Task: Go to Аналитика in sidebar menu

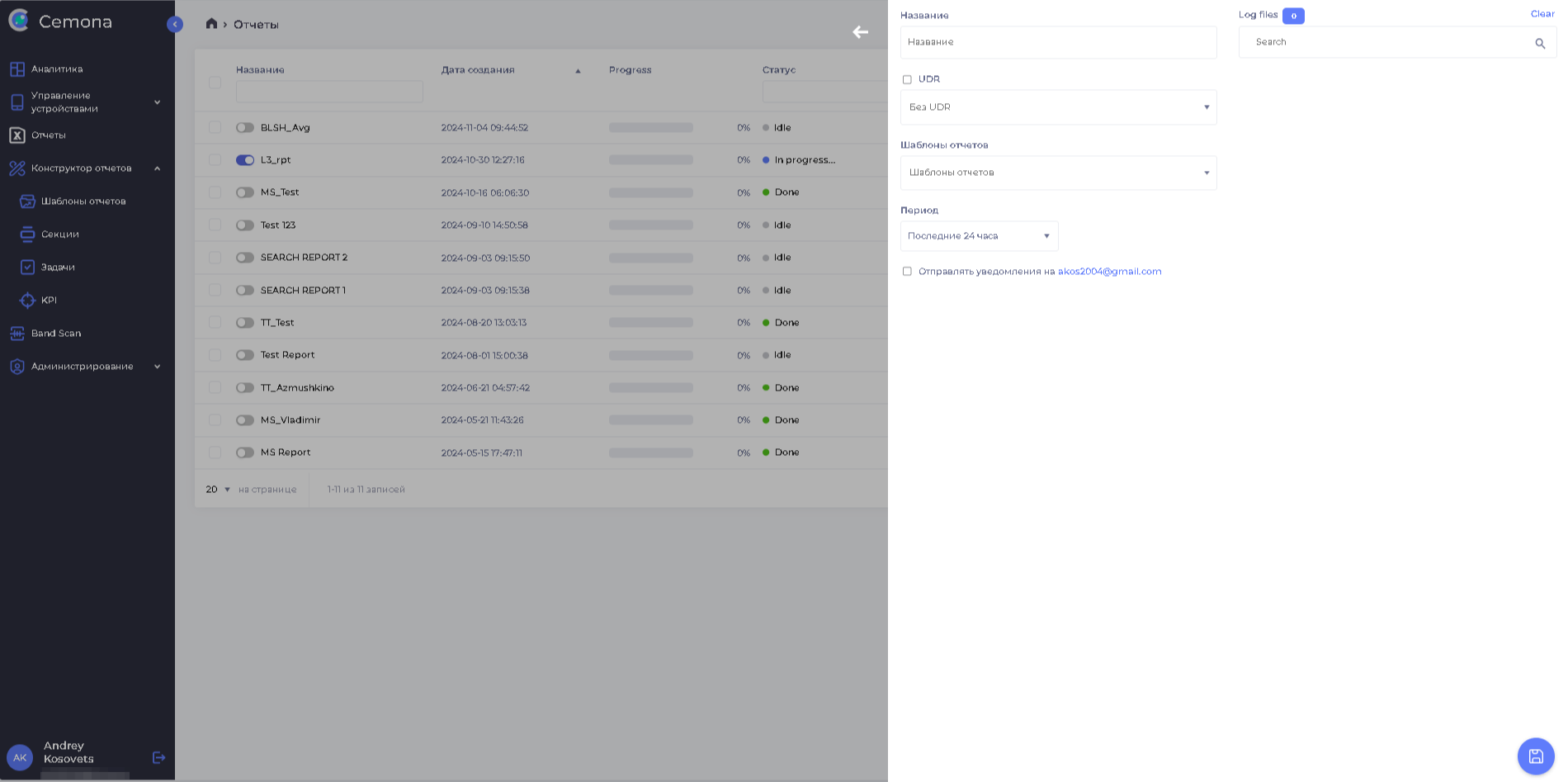Action: [x=57, y=69]
